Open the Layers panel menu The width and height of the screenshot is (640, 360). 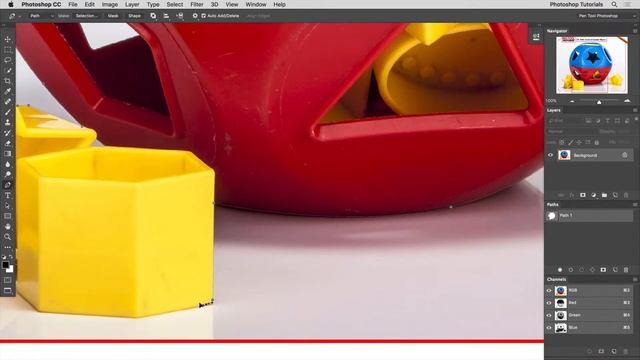(x=635, y=110)
